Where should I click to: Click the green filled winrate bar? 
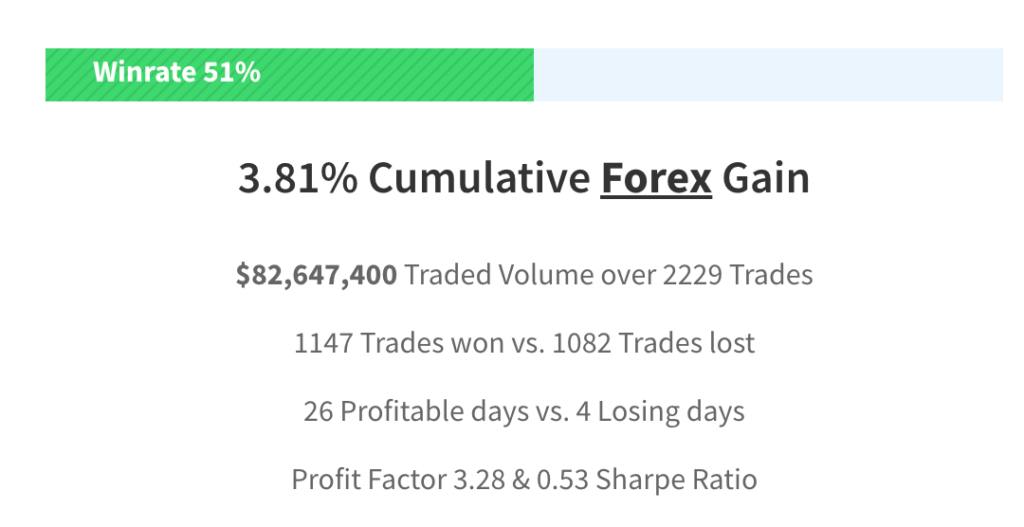289,74
